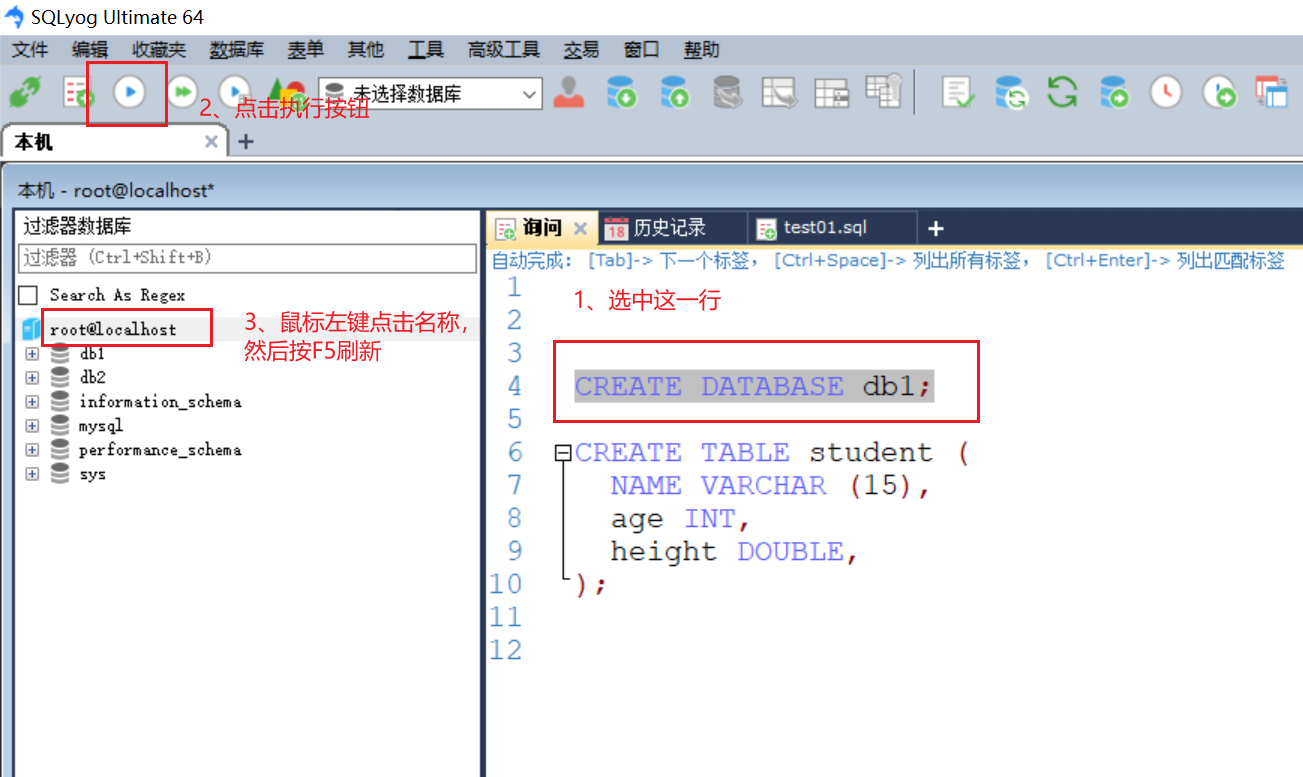The image size is (1303, 777).
Task: Open the 交易 menu
Action: pyautogui.click(x=581, y=49)
